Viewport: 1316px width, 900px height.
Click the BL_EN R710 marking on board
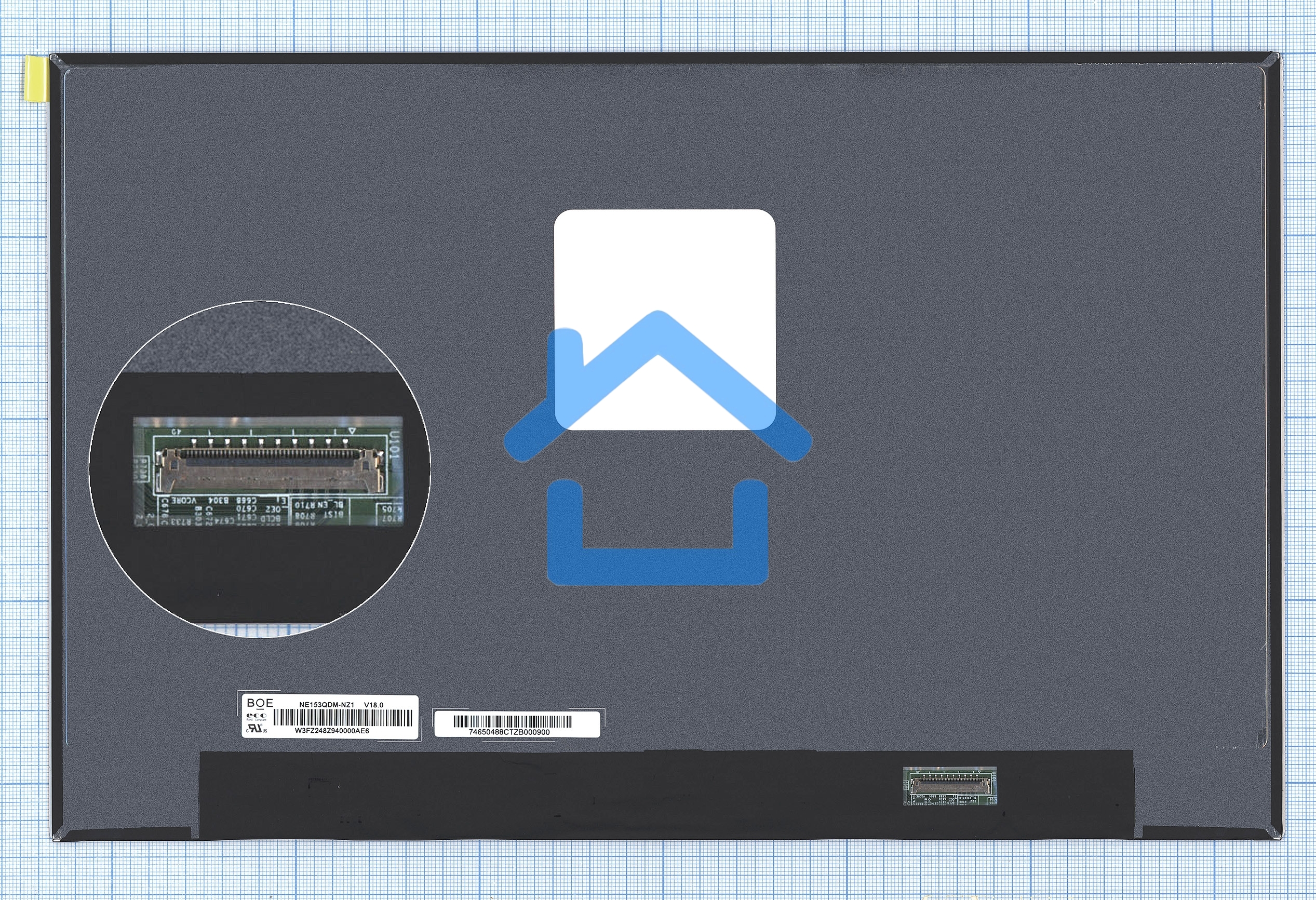point(319,504)
